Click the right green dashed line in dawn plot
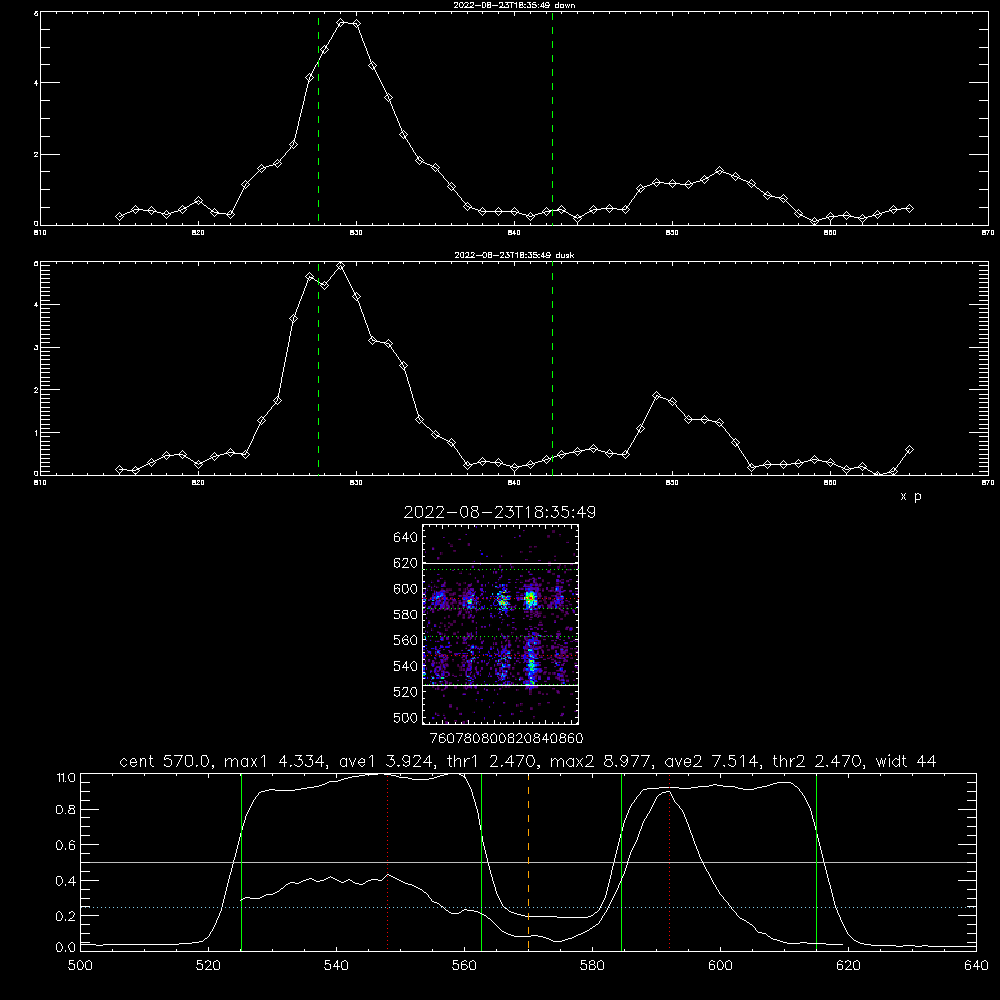This screenshot has width=1000, height=1000. (x=552, y=119)
